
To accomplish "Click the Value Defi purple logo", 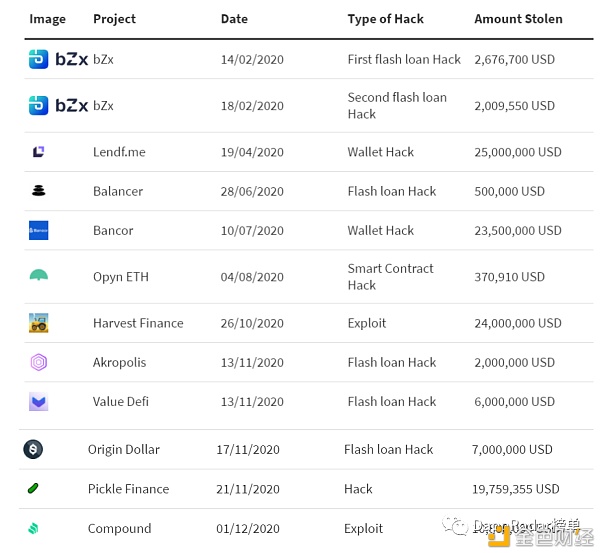I will tap(39, 401).
